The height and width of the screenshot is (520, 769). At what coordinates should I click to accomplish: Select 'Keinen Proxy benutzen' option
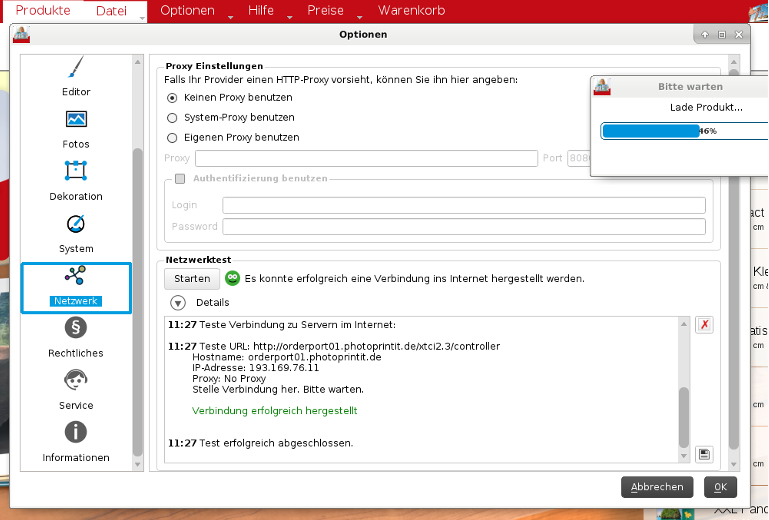click(x=172, y=98)
